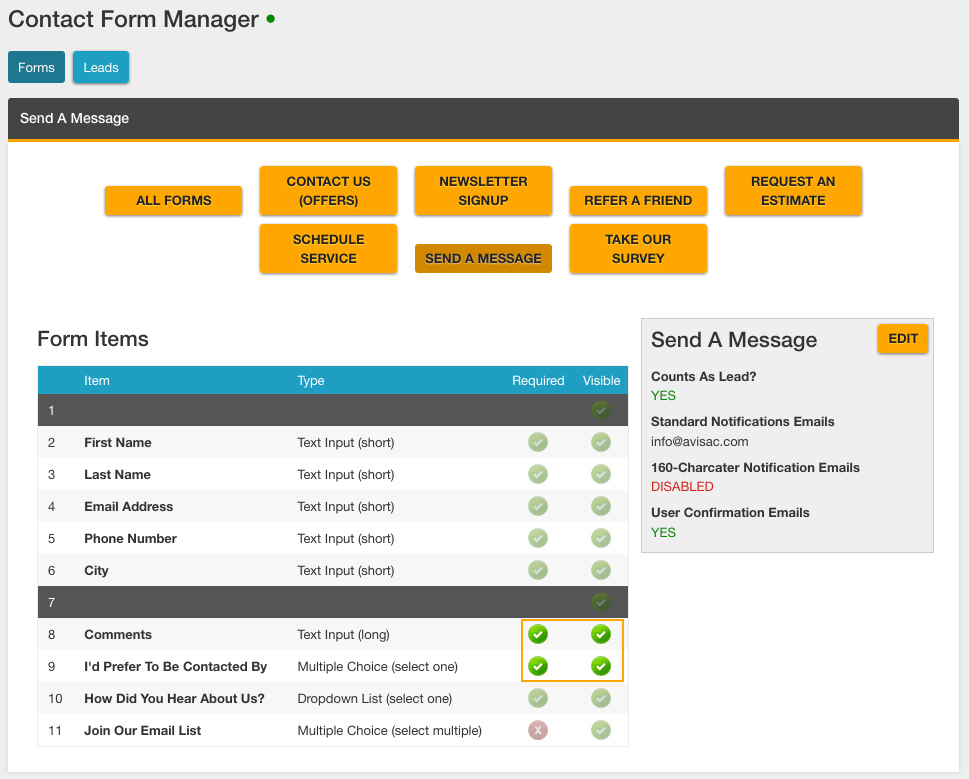
Task: Select the Request An Estimate form
Action: point(793,191)
